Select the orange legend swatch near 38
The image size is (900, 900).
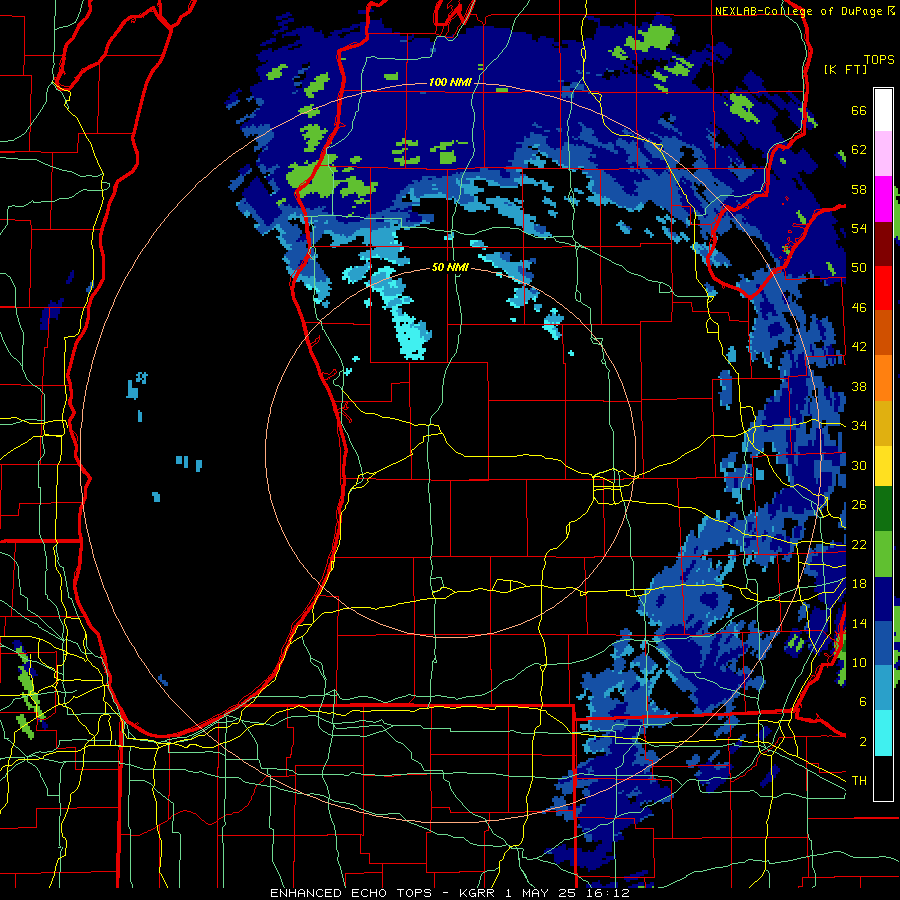point(883,378)
